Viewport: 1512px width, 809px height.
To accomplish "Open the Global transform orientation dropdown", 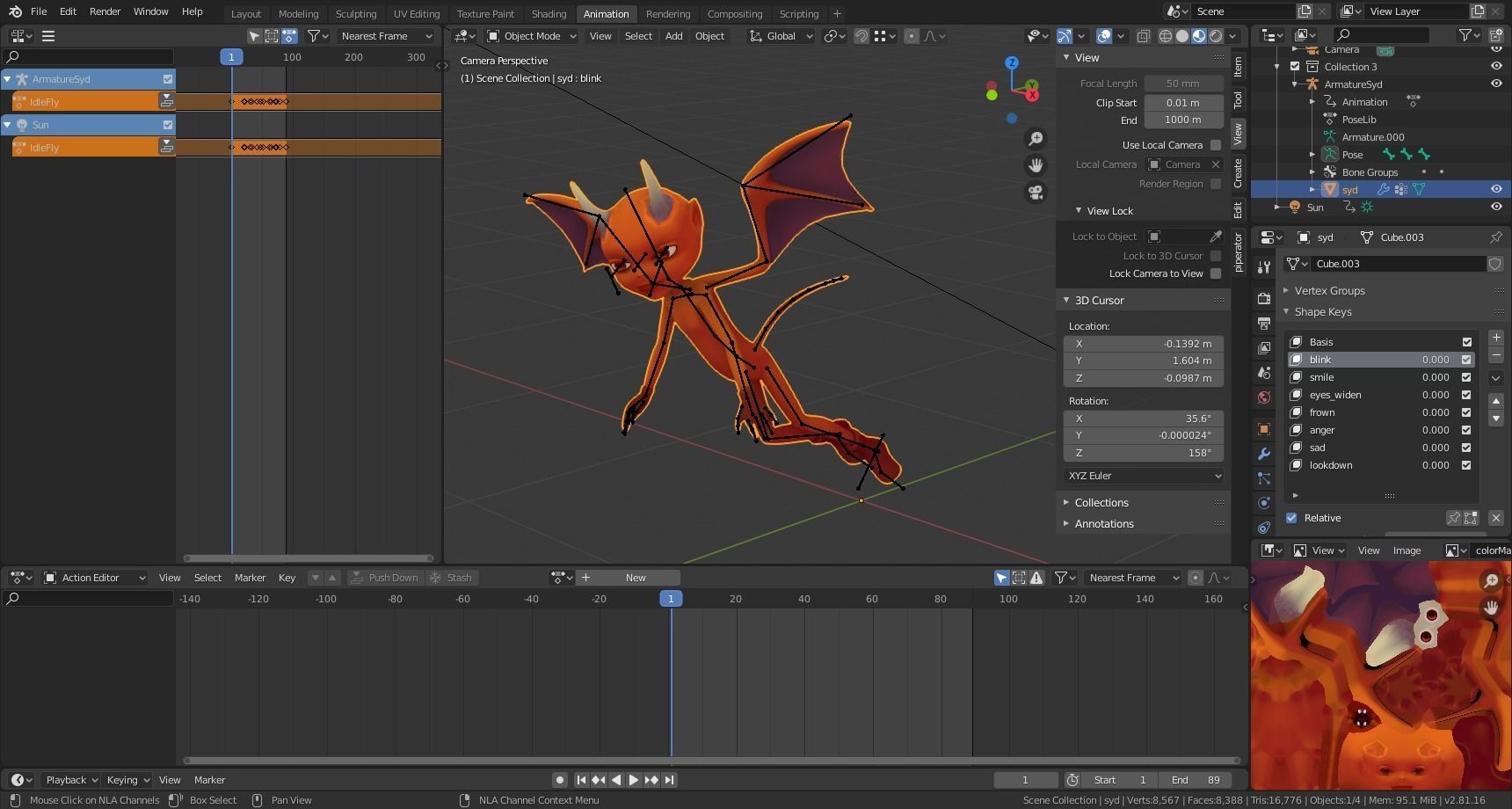I will click(x=781, y=36).
